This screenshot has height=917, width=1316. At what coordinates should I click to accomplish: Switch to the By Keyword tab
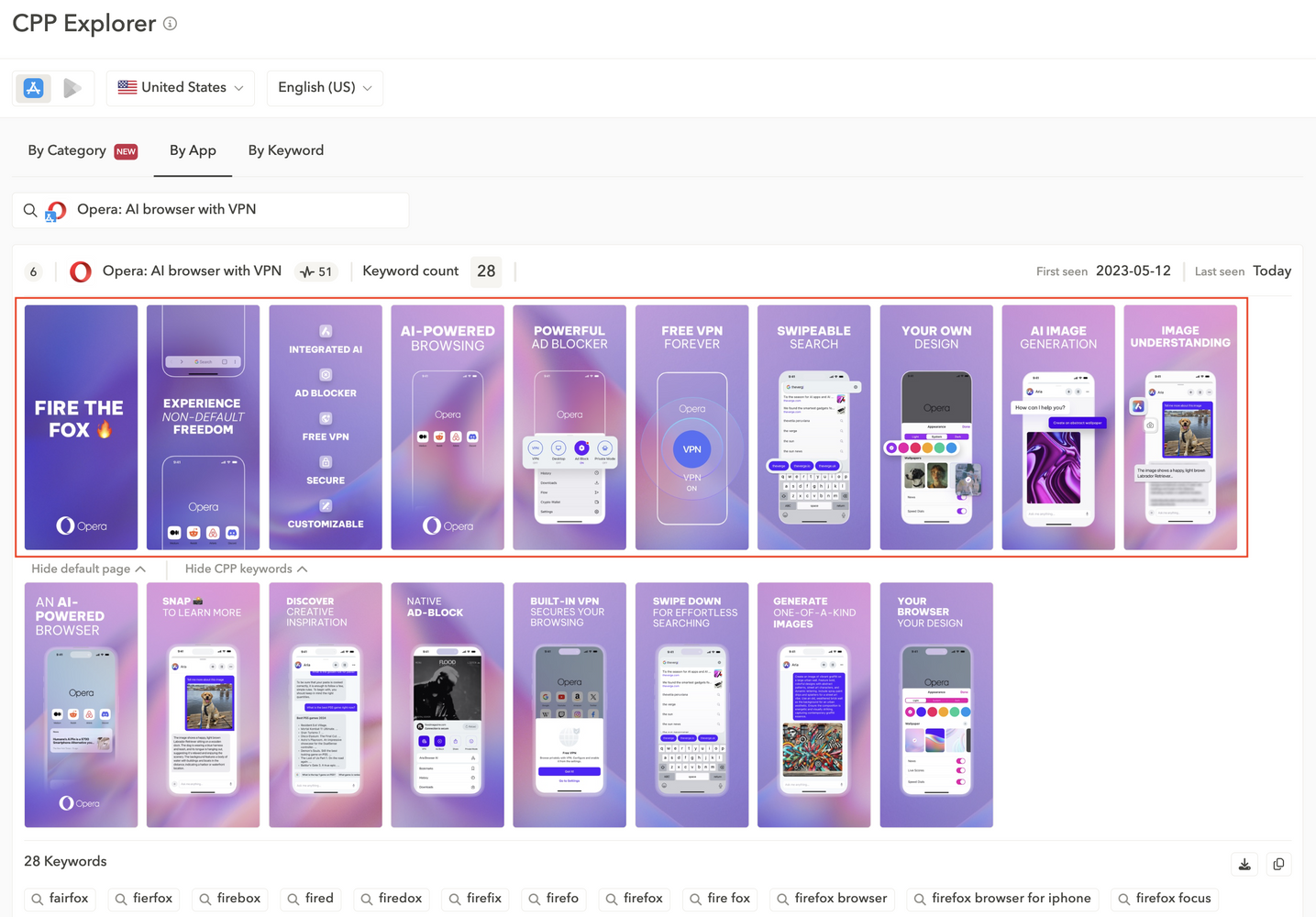pyautogui.click(x=286, y=150)
